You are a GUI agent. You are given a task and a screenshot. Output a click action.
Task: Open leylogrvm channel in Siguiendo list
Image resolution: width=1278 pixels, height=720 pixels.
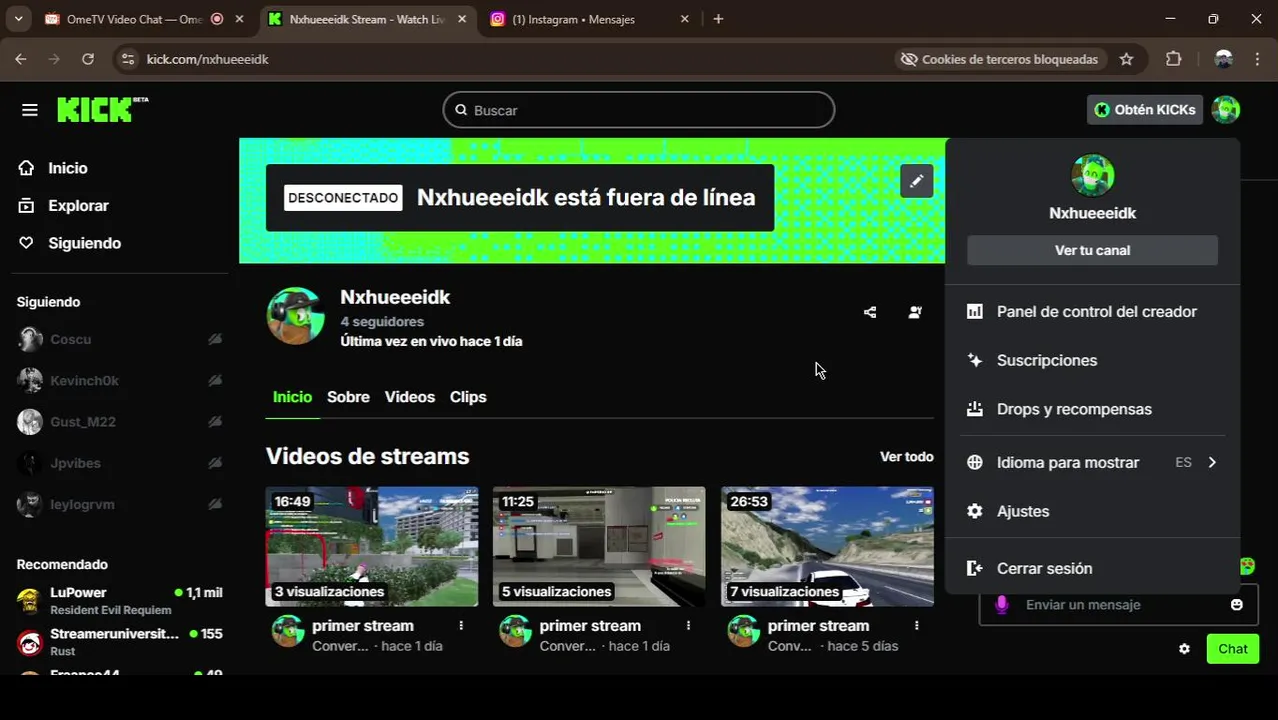120,504
